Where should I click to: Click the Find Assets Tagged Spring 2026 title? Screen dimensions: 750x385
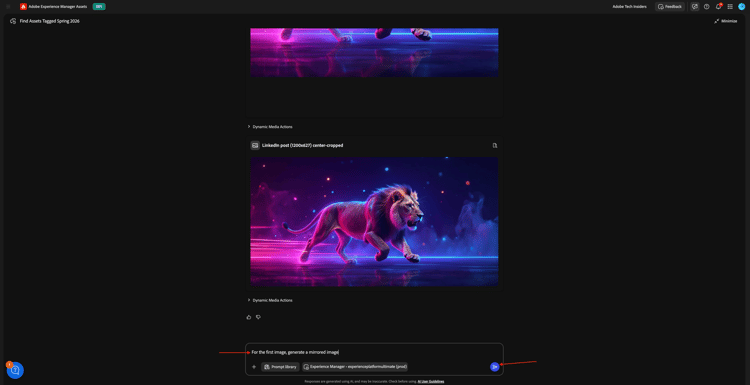pos(50,21)
